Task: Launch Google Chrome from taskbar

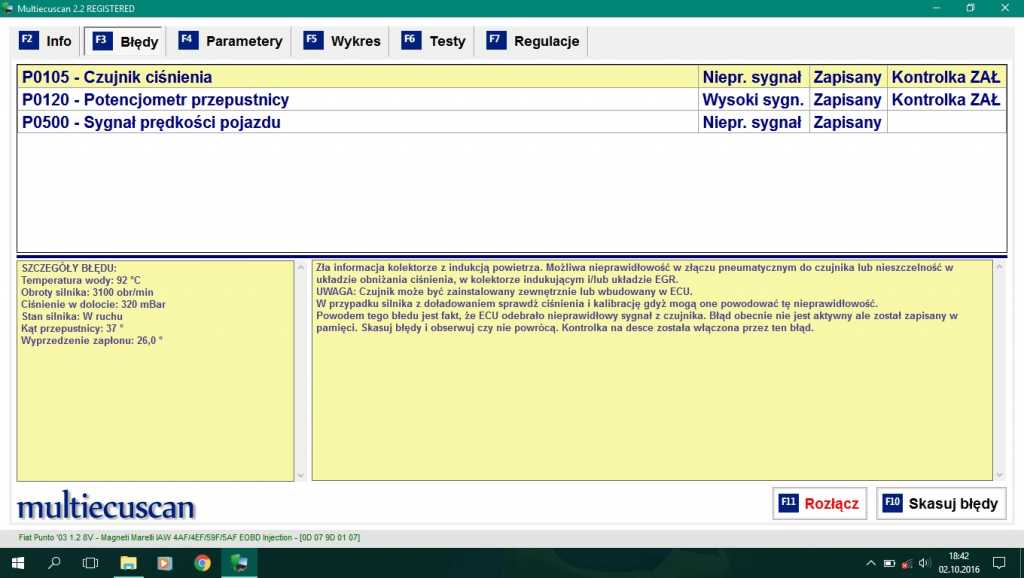Action: click(x=202, y=563)
